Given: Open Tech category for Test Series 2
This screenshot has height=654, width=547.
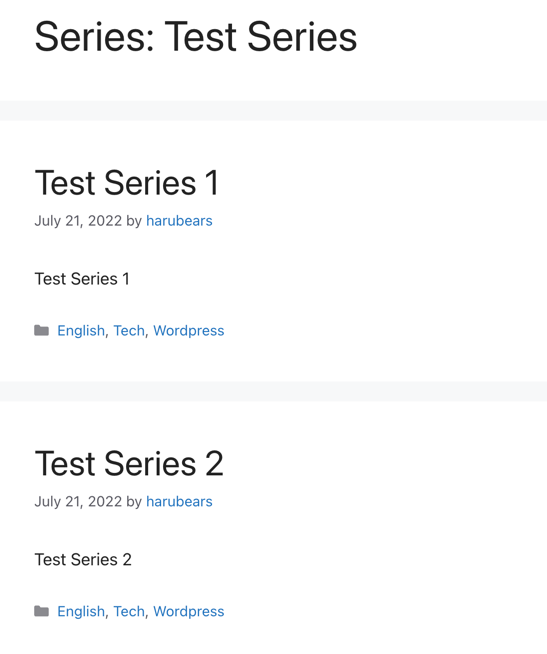Looking at the screenshot, I should (129, 611).
